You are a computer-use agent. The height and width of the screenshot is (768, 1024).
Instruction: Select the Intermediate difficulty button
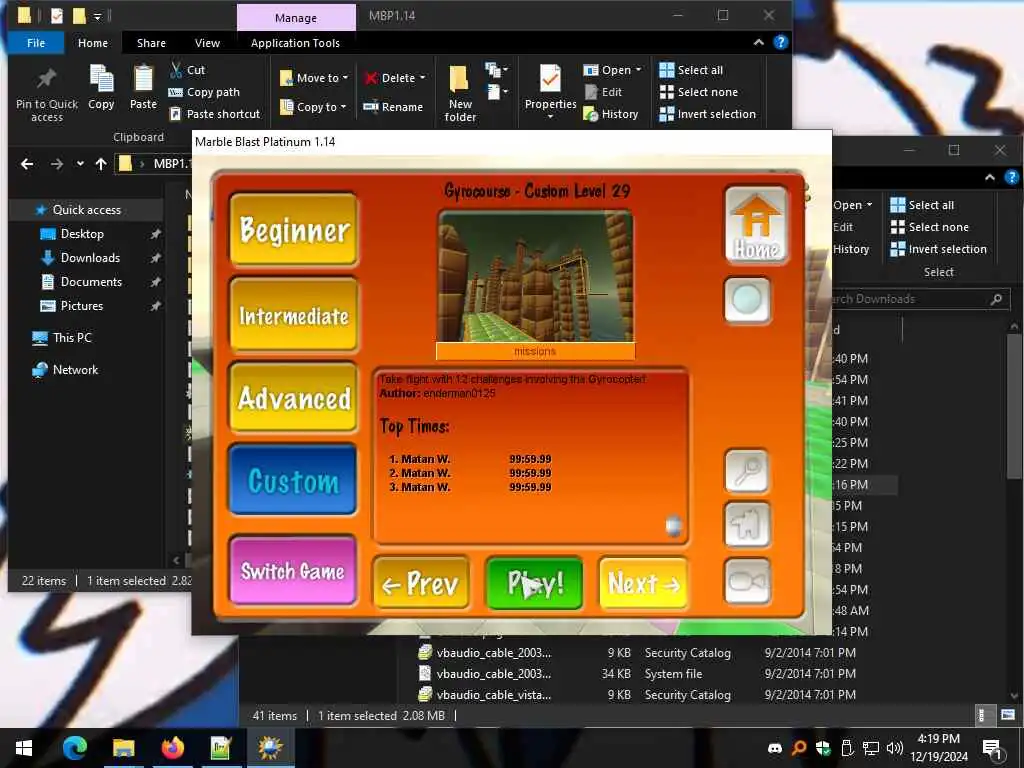294,315
